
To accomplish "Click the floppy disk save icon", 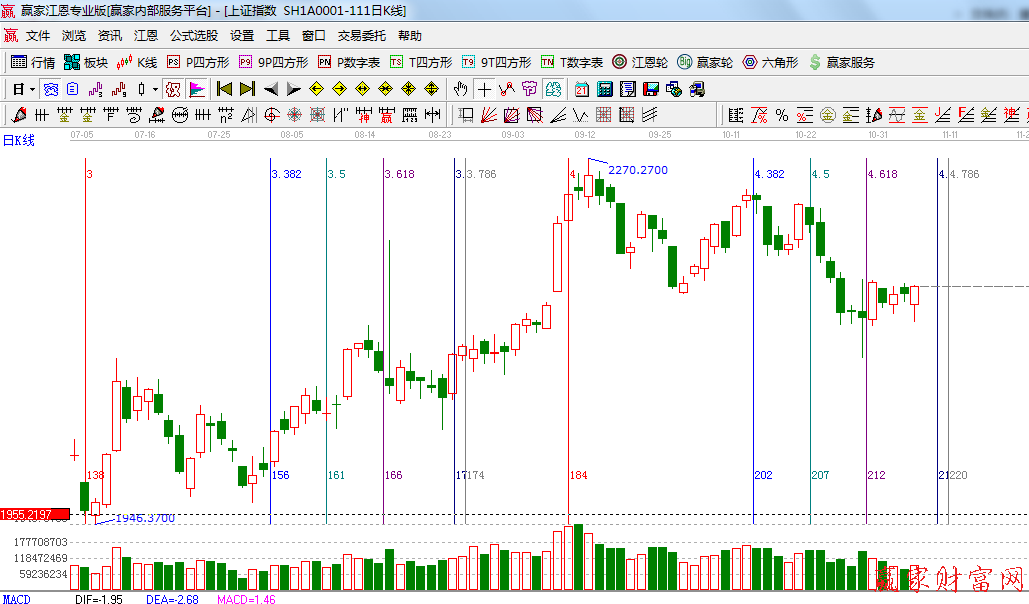I will pos(651,89).
